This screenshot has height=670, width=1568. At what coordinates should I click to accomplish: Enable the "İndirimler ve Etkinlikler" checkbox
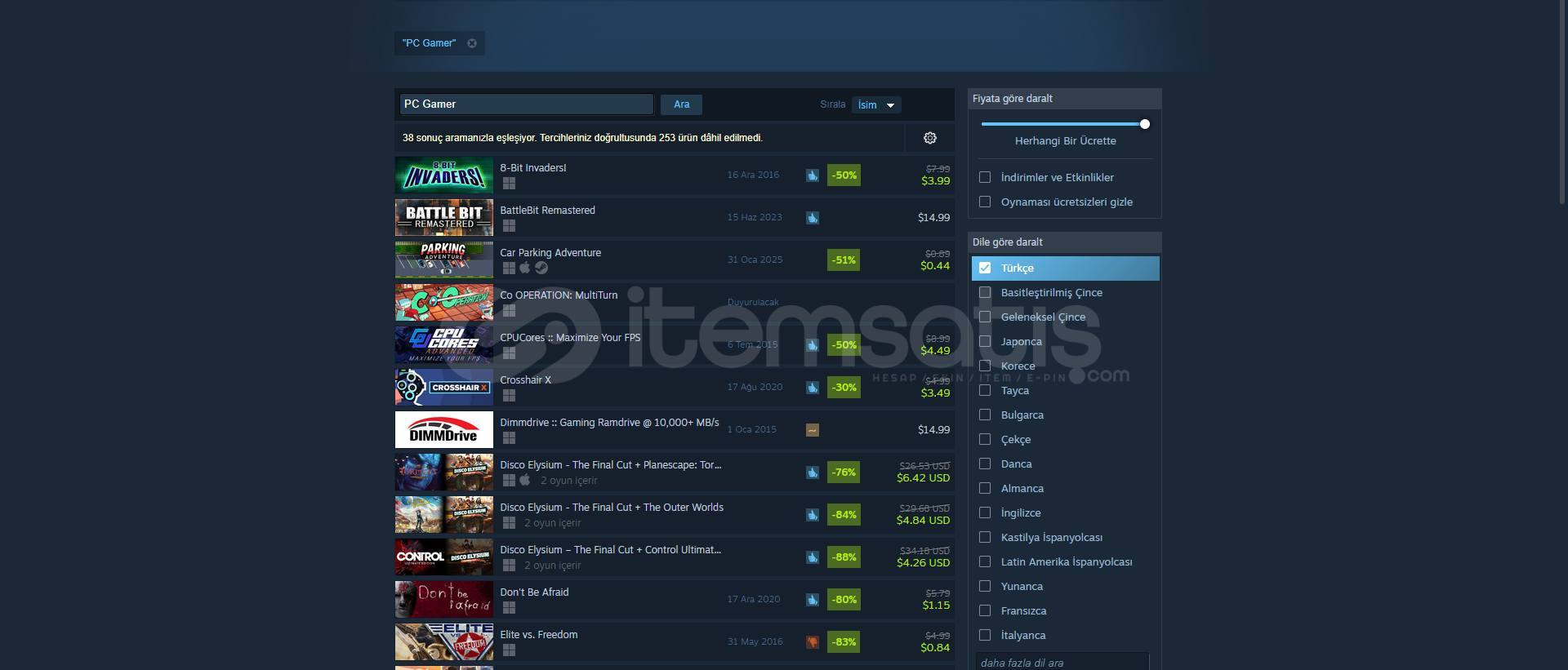coord(985,177)
